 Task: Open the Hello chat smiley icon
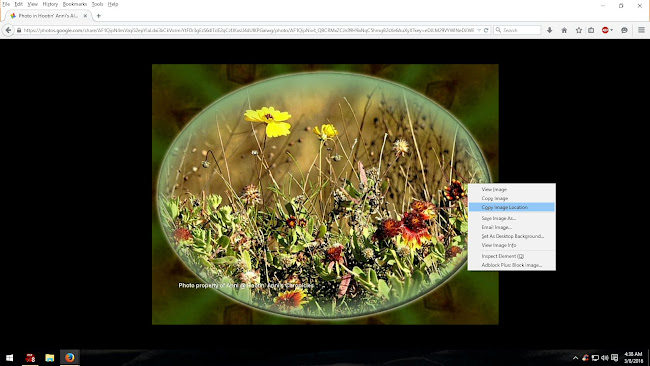pos(624,30)
